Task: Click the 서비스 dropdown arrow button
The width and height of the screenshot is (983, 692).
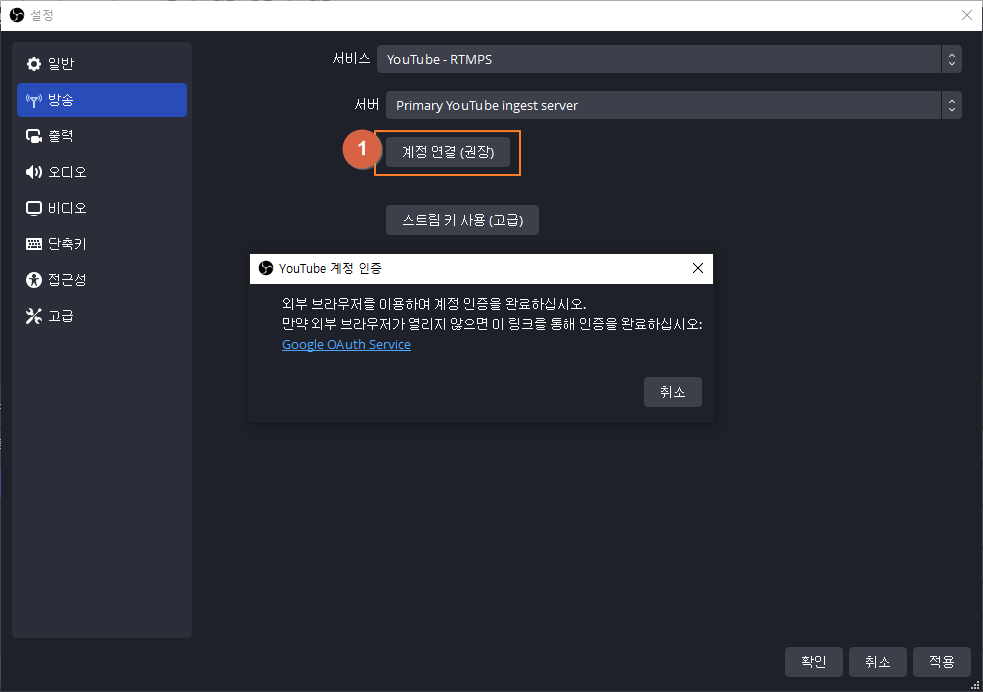Action: 952,59
